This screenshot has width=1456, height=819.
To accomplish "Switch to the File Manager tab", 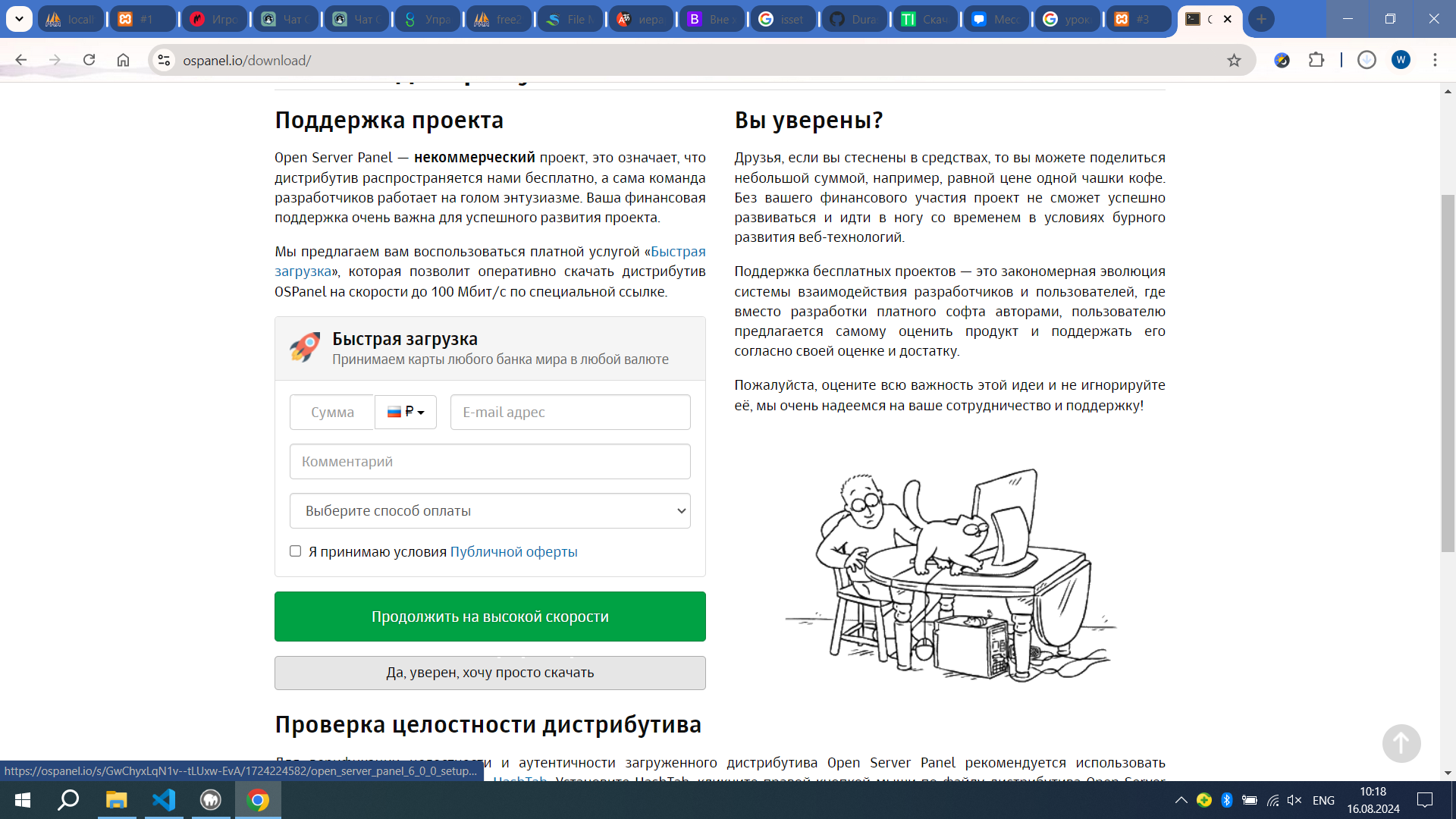I will (x=570, y=20).
